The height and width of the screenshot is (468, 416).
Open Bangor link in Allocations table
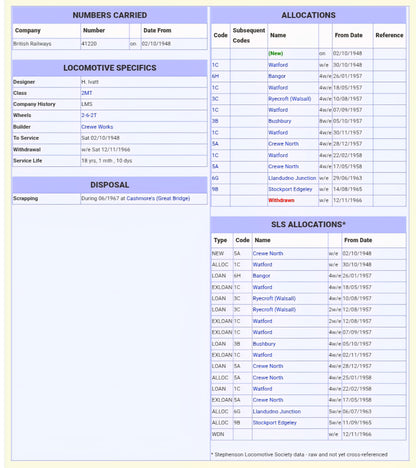tap(277, 76)
